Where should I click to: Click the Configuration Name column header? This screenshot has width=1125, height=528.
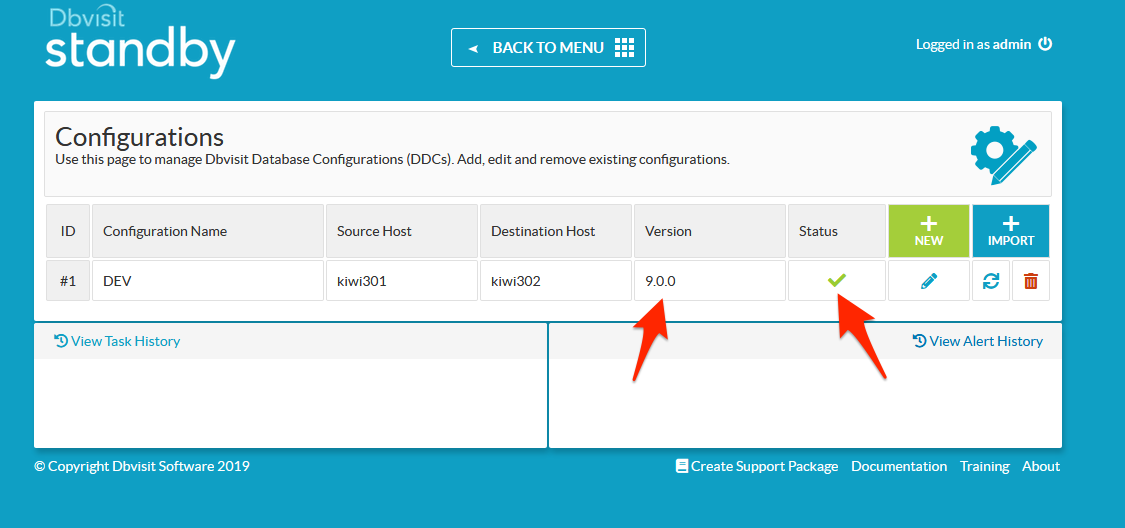(x=208, y=231)
